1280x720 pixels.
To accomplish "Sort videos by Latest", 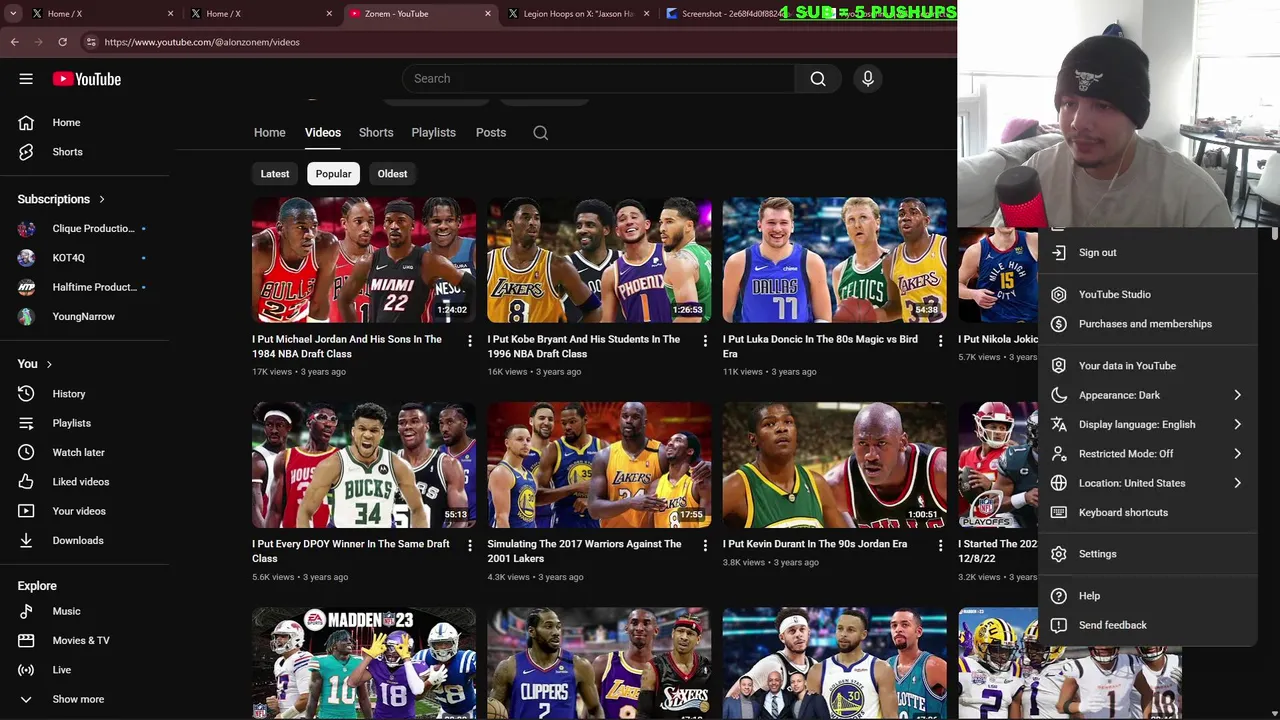I will 275,174.
